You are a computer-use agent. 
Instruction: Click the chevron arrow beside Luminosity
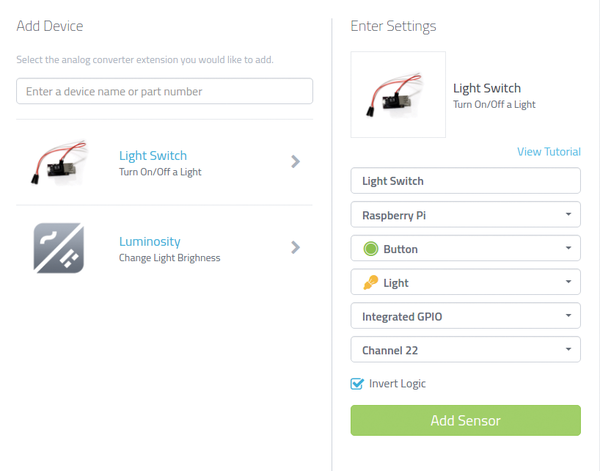tap(295, 247)
